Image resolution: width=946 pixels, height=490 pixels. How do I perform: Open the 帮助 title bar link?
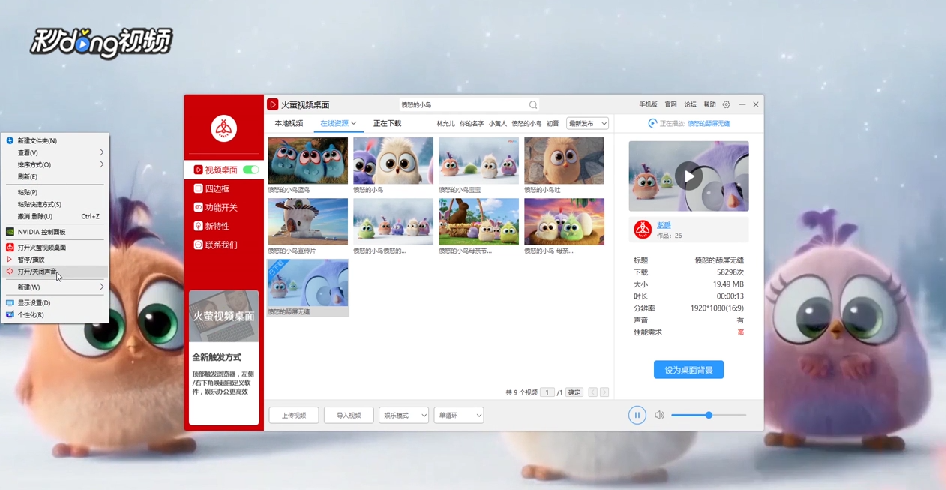710,104
